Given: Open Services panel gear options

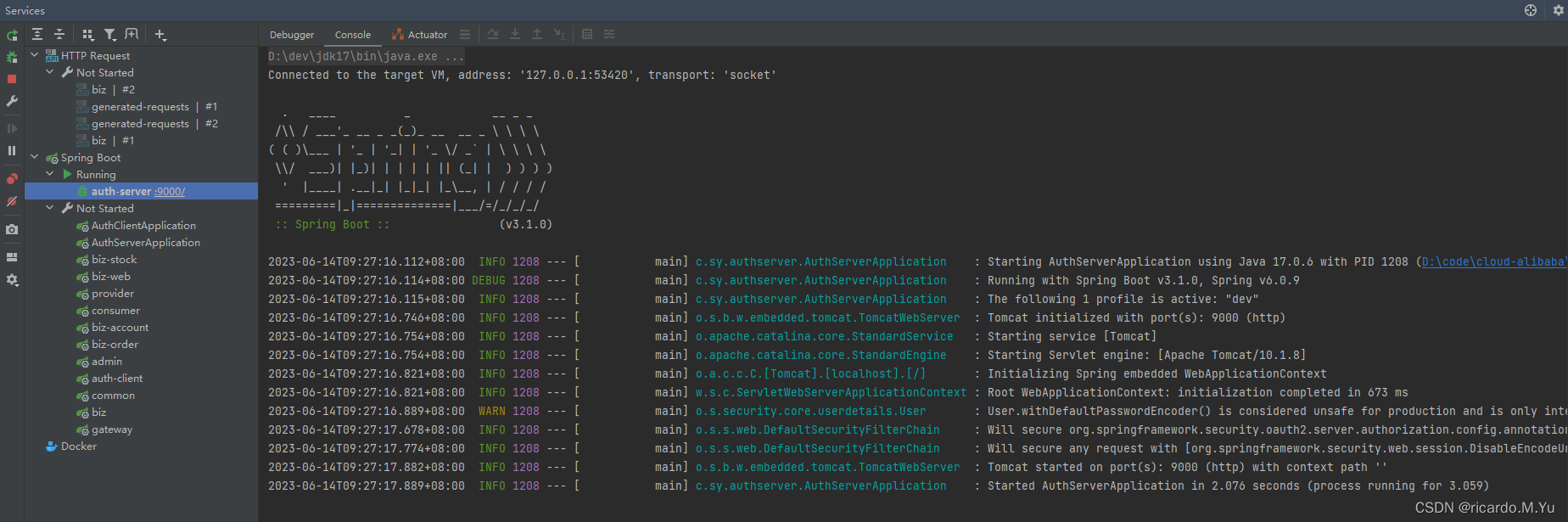Looking at the screenshot, I should click(x=1558, y=10).
